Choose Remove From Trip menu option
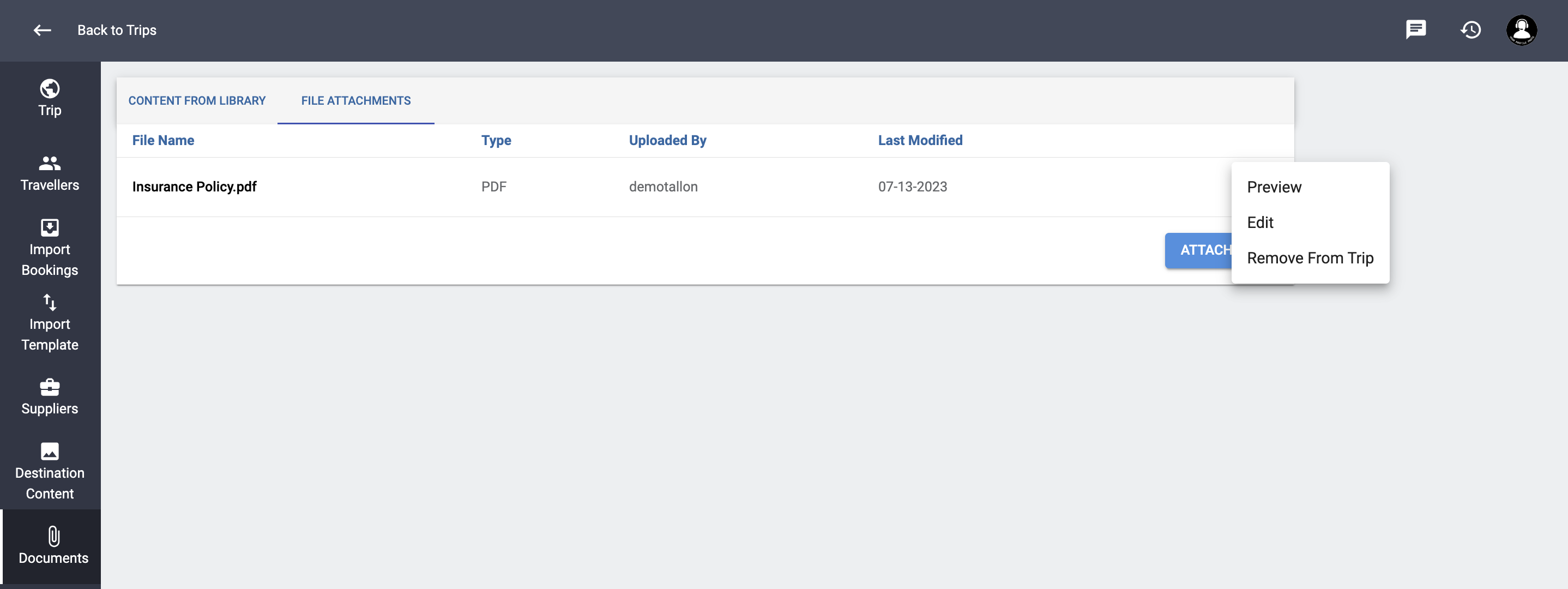Image resolution: width=1568 pixels, height=589 pixels. tap(1310, 257)
